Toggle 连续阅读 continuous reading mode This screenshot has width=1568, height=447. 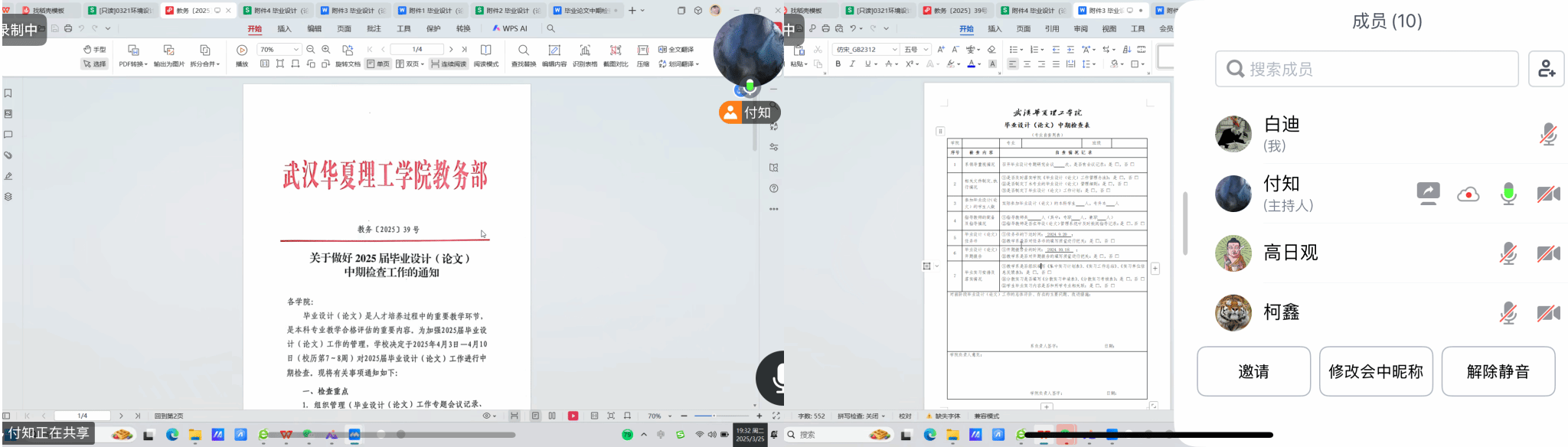pyautogui.click(x=449, y=64)
